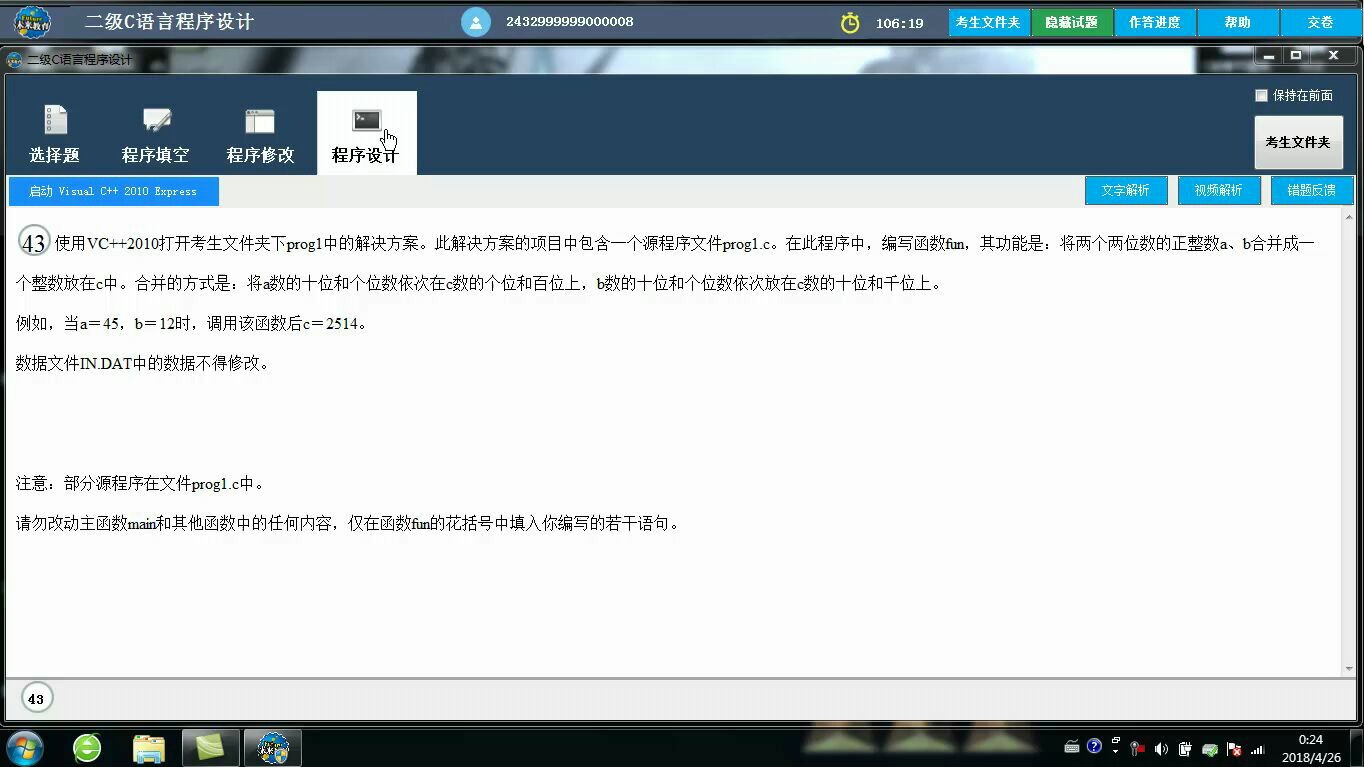Viewport: 1364px width, 767px height.
Task: Enable the 保持在前面 checkbox
Action: click(1261, 95)
